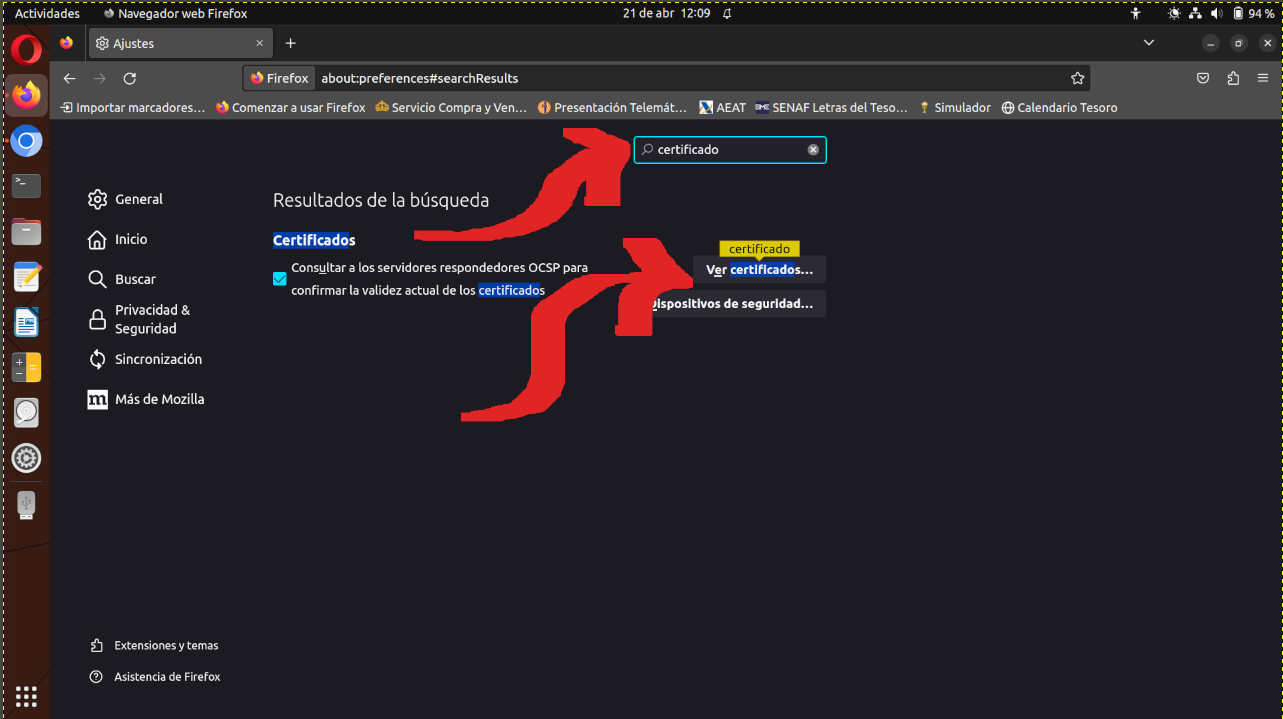The height and width of the screenshot is (719, 1283).
Task: Open the Pocket save icon
Action: click(x=1203, y=78)
